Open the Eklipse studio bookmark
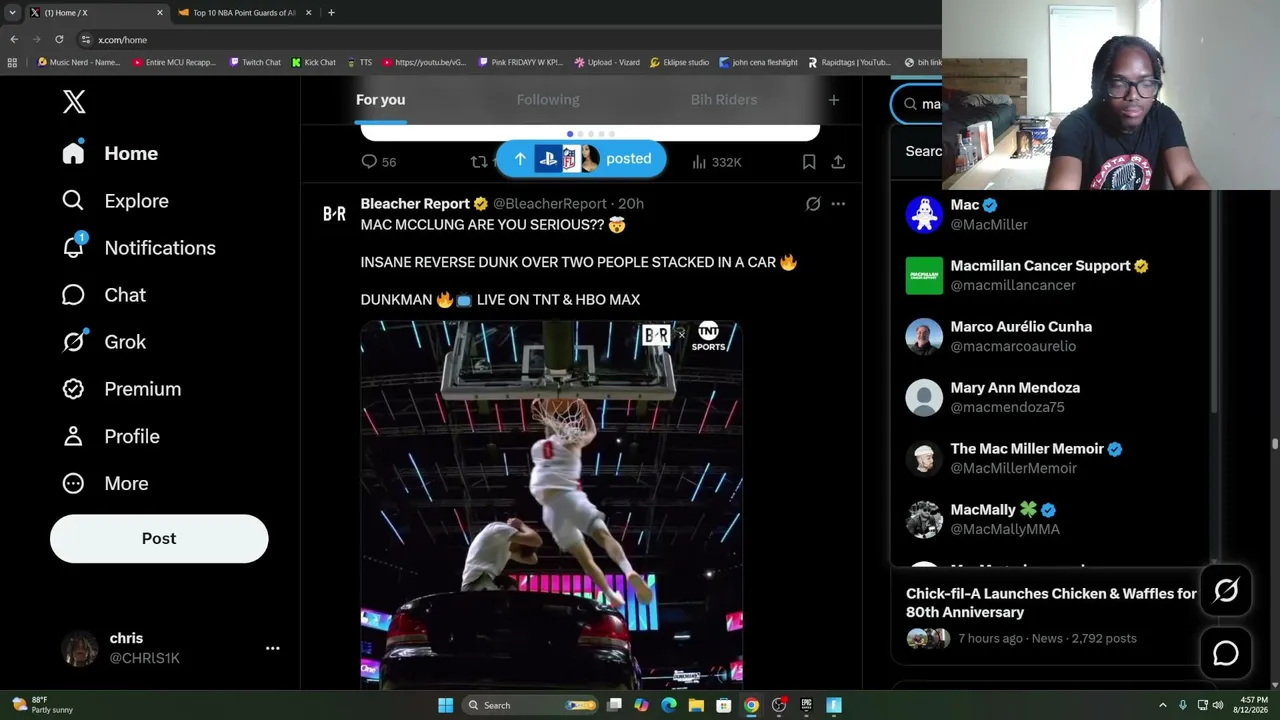The height and width of the screenshot is (720, 1280). point(679,63)
